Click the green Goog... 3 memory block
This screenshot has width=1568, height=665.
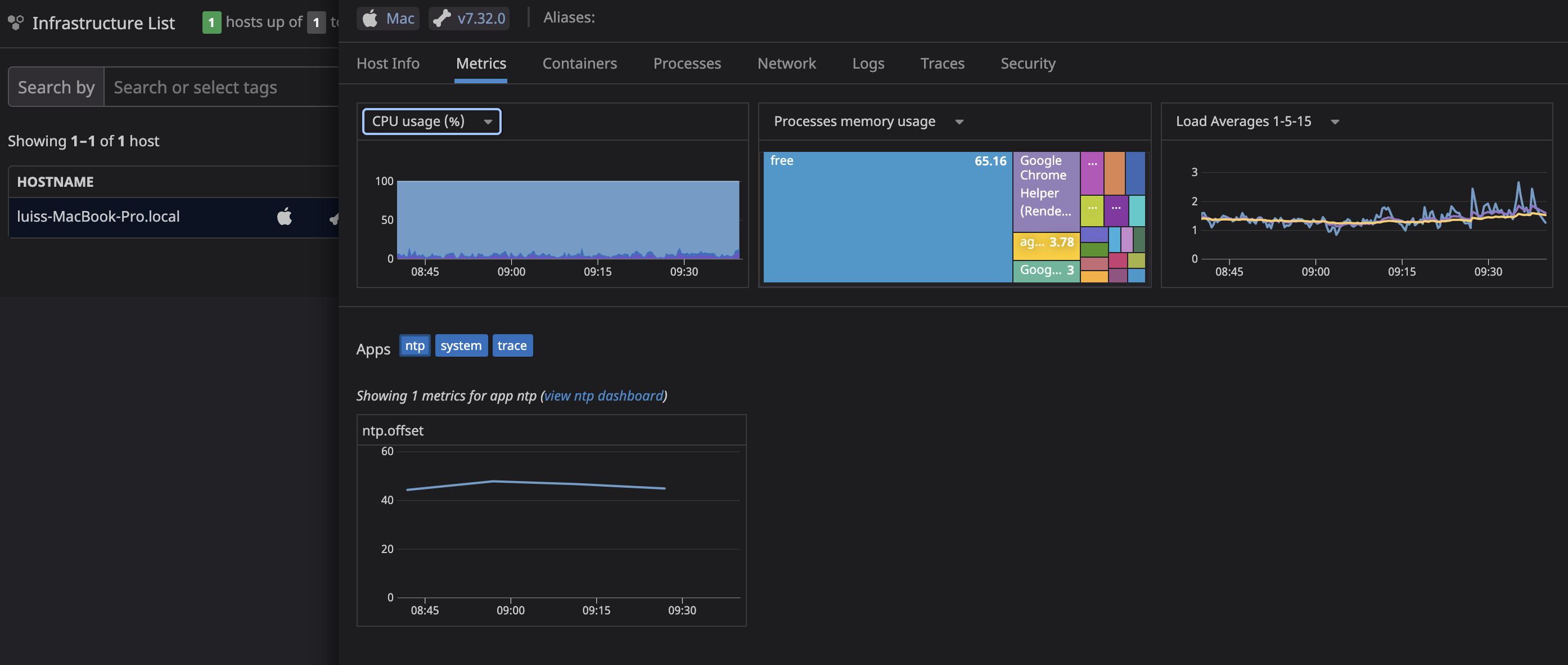tap(1046, 271)
